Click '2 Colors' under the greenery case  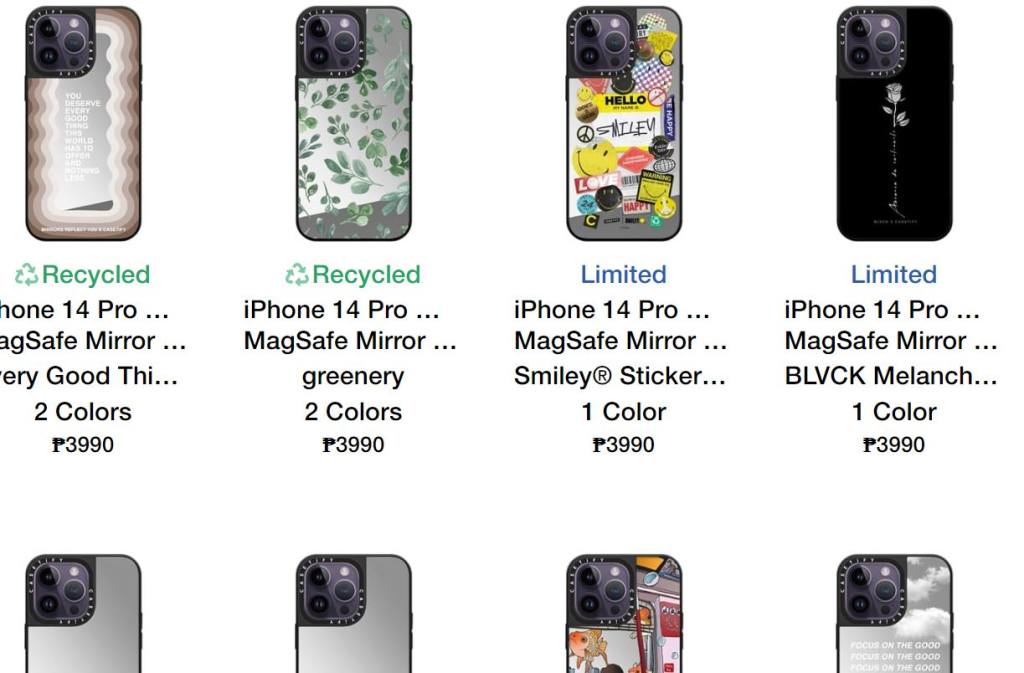[353, 412]
